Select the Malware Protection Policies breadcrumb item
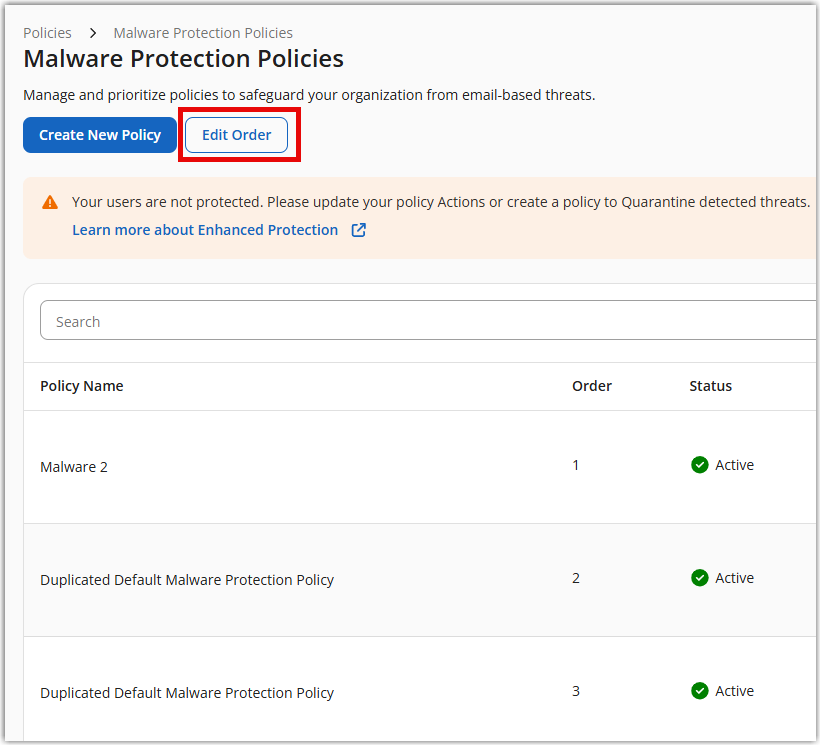This screenshot has height=746, width=821. pyautogui.click(x=203, y=33)
